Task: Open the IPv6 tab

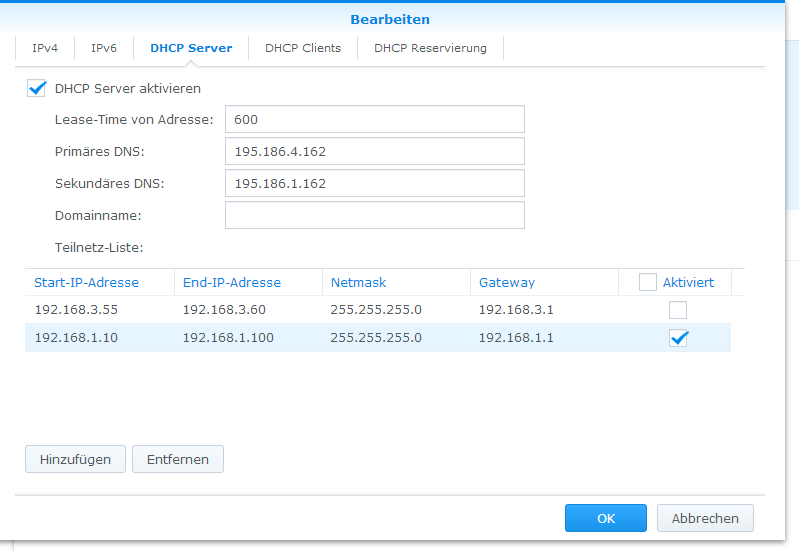Action: (x=104, y=48)
